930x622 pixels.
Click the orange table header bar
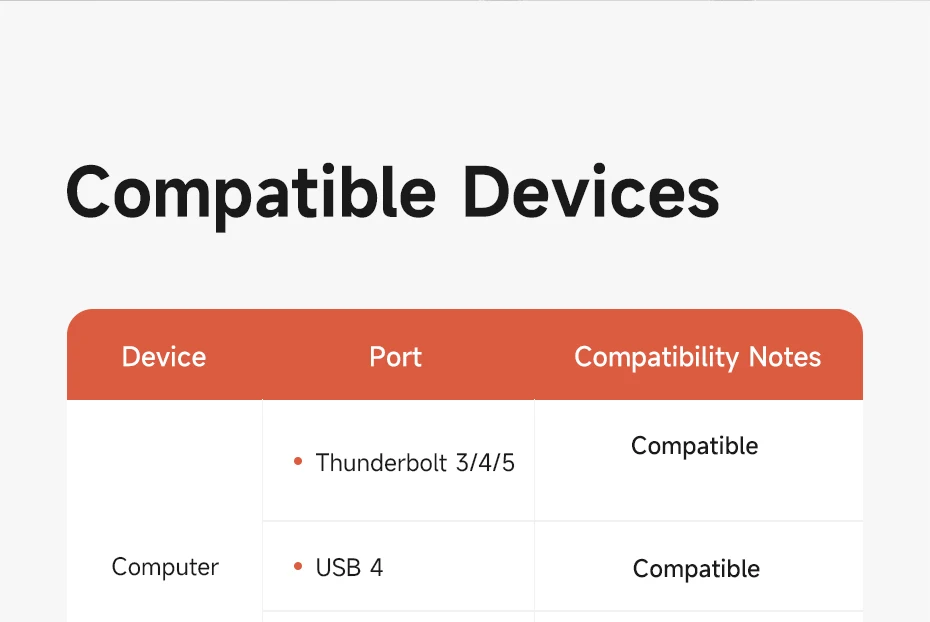point(465,355)
